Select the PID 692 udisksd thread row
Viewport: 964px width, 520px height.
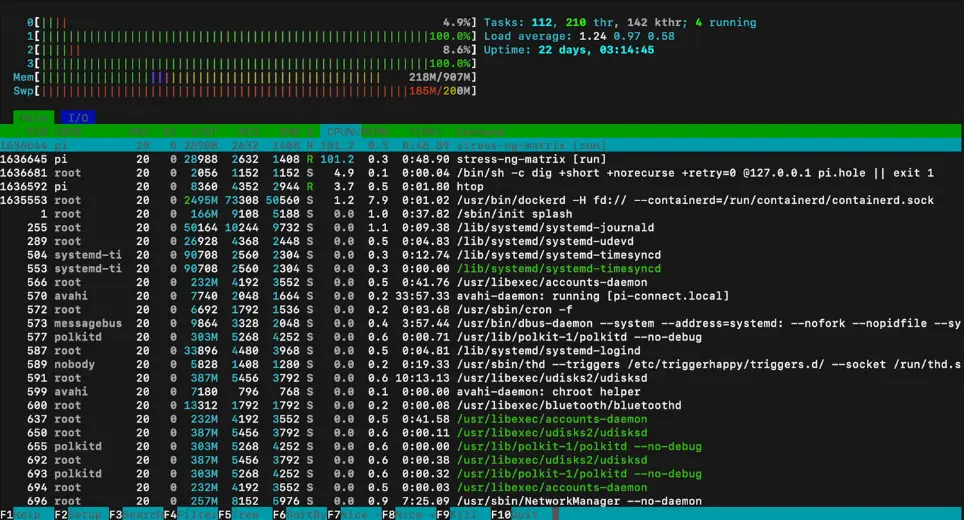(x=481, y=460)
